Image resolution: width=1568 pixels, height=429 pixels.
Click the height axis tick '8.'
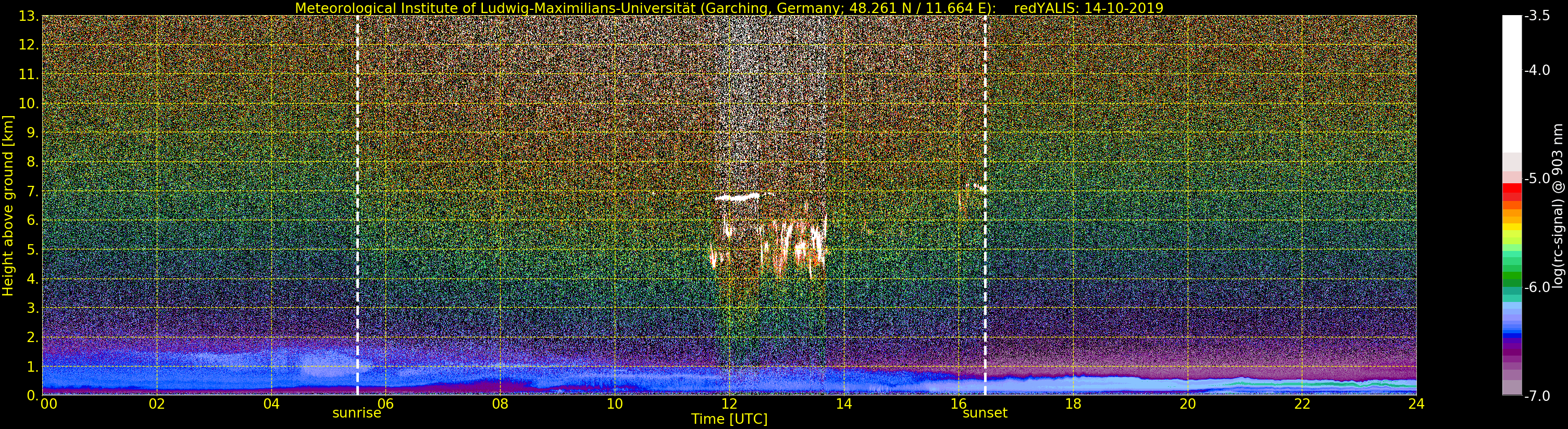[32, 162]
